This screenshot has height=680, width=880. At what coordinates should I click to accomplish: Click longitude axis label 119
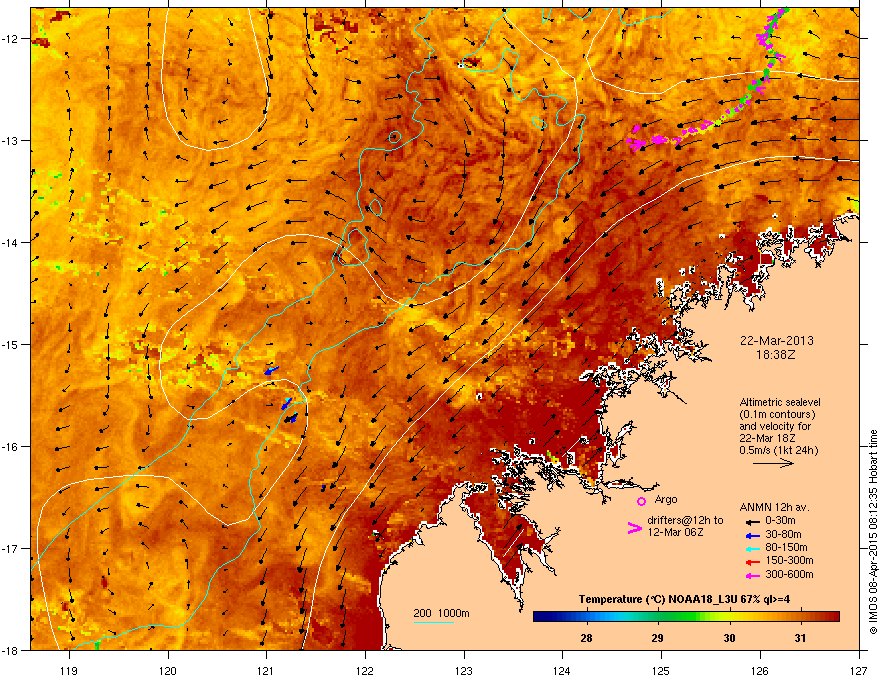point(69,671)
